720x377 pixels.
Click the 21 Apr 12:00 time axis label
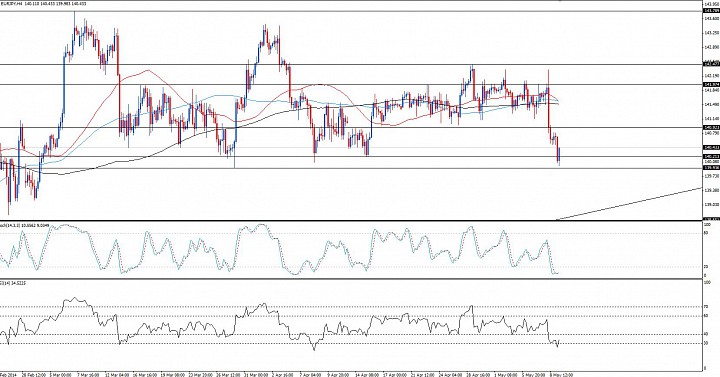tap(422, 375)
